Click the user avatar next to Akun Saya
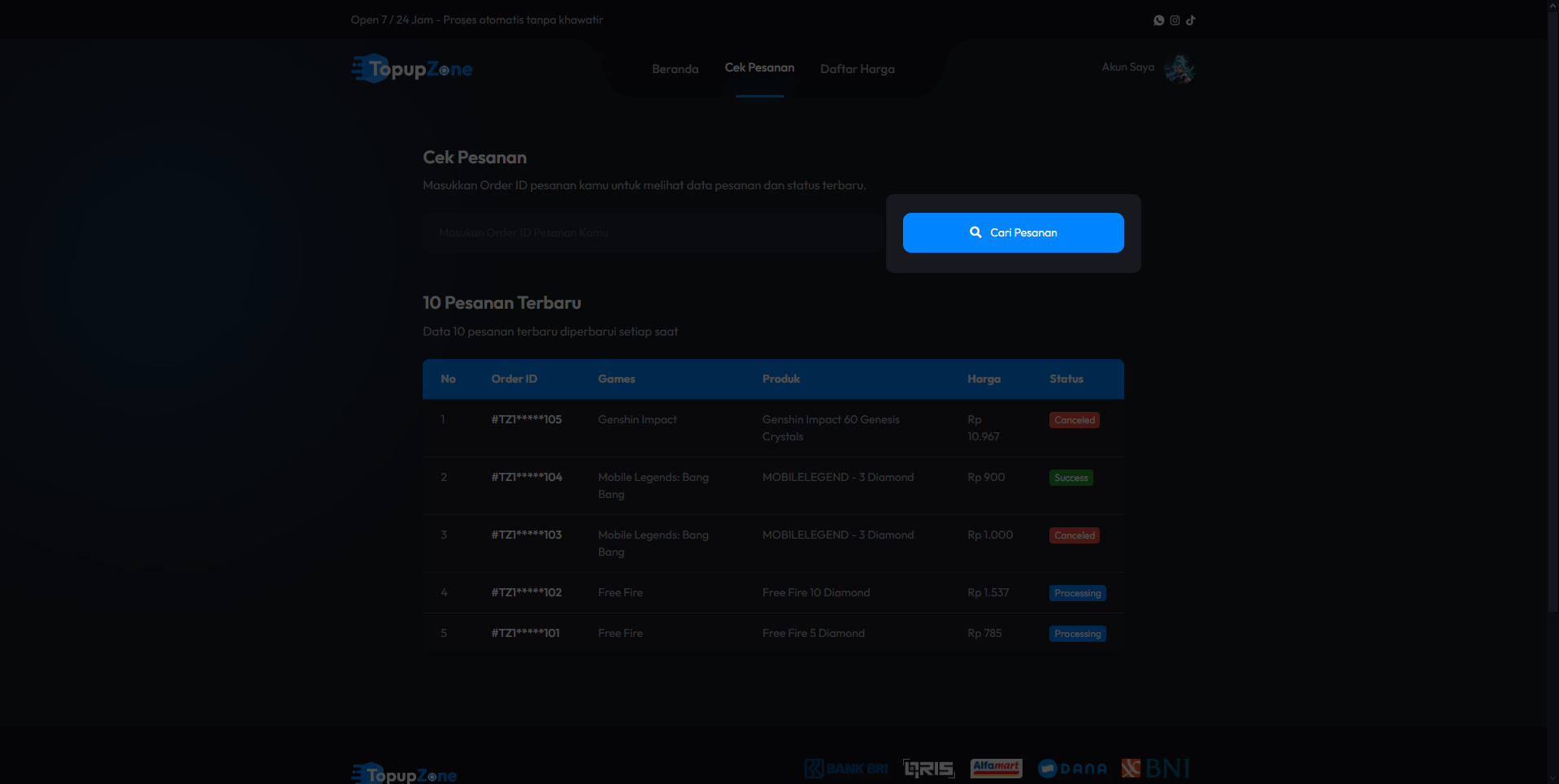1559x784 pixels. (x=1179, y=69)
